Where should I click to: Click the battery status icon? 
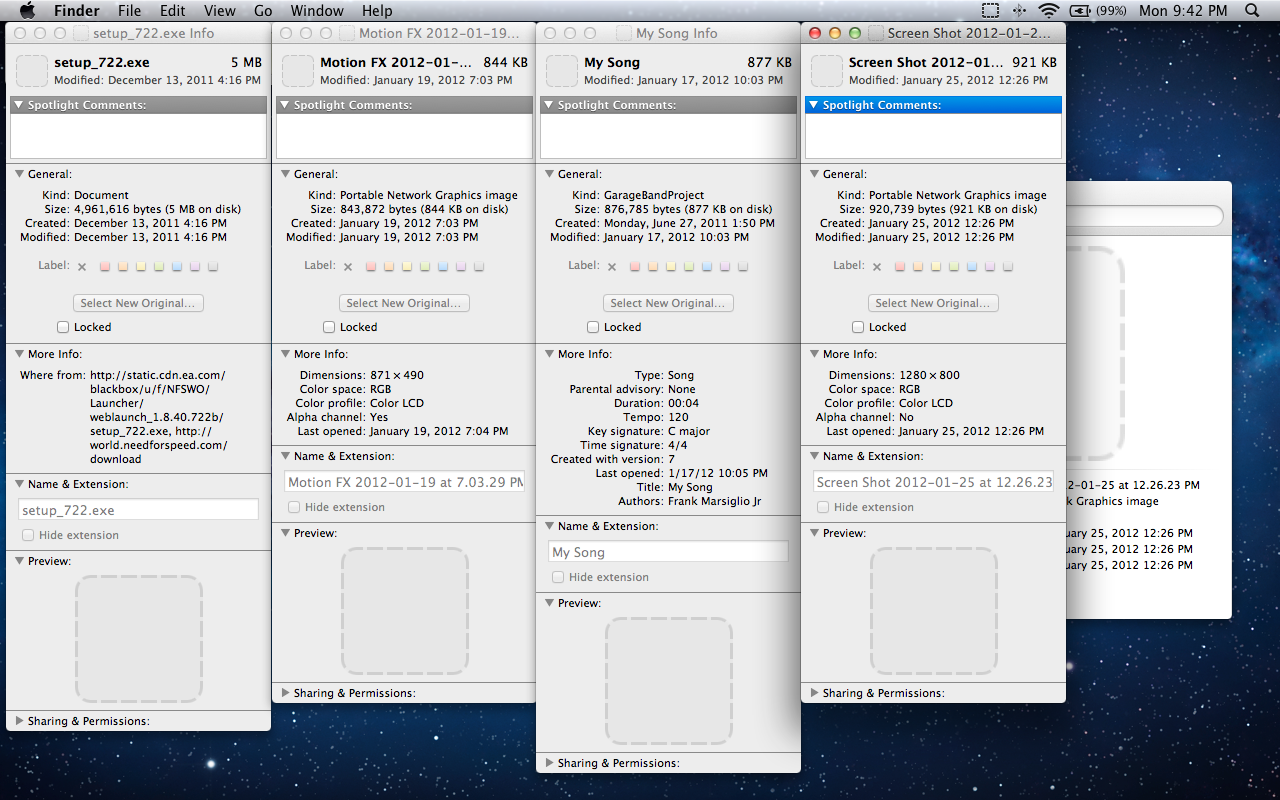tap(1080, 11)
